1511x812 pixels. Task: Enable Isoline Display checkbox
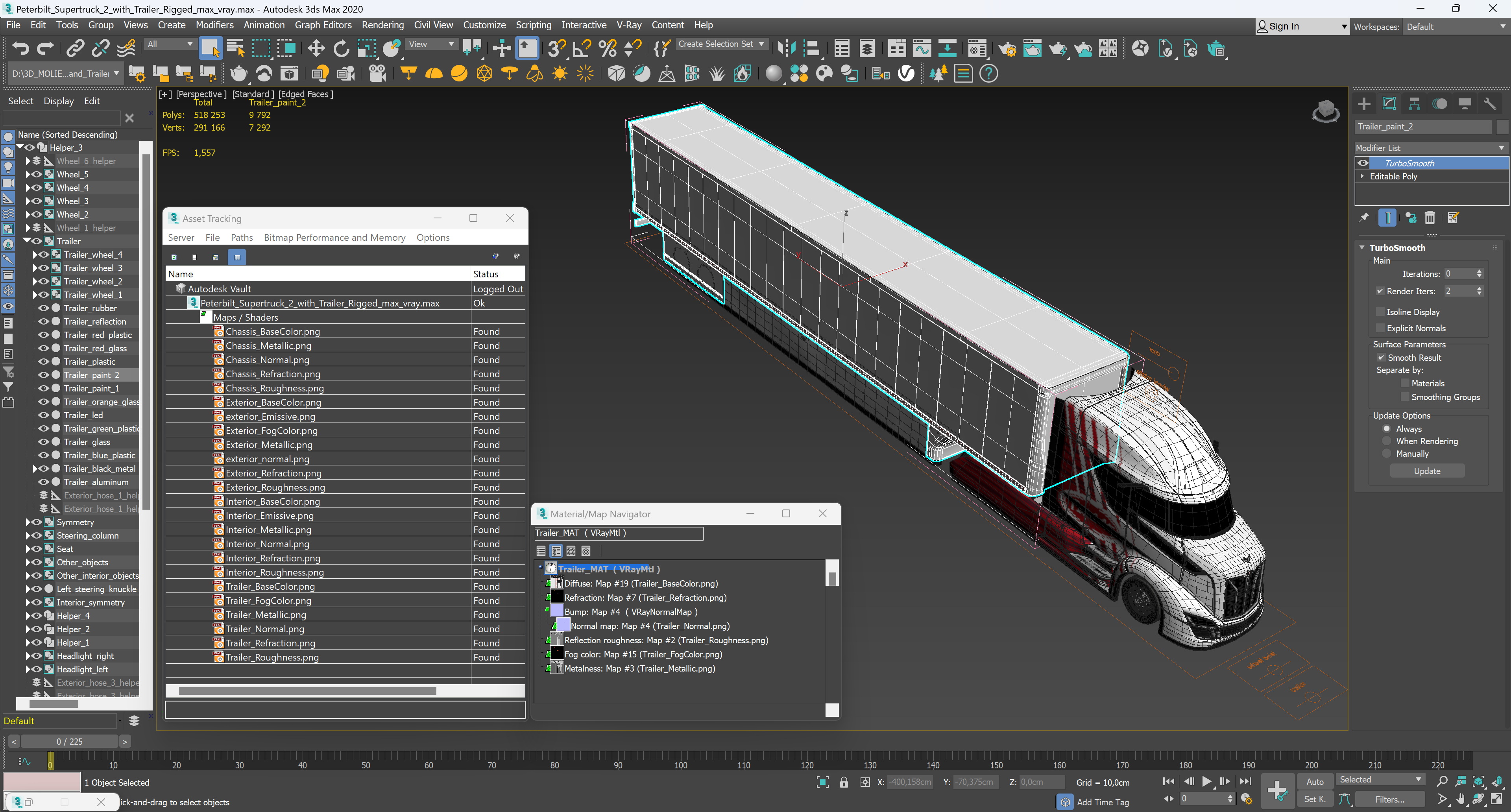(1380, 312)
